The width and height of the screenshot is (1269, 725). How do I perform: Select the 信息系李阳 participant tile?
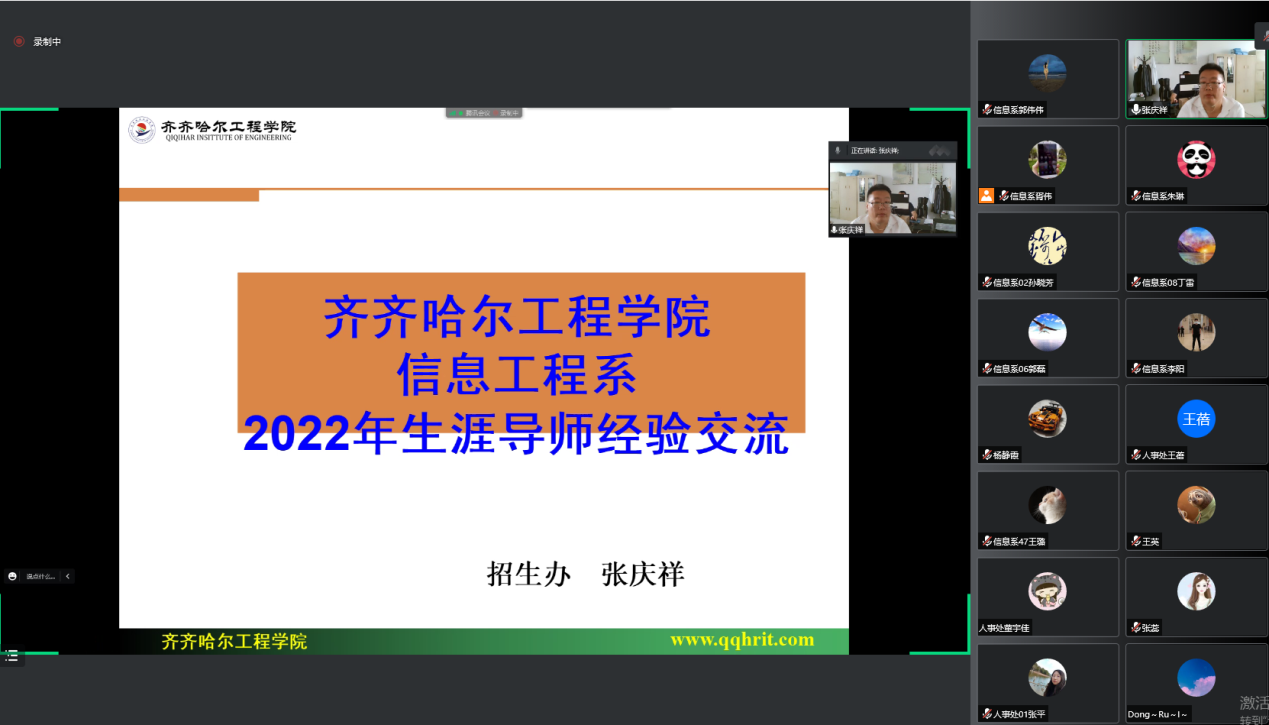click(x=1195, y=338)
